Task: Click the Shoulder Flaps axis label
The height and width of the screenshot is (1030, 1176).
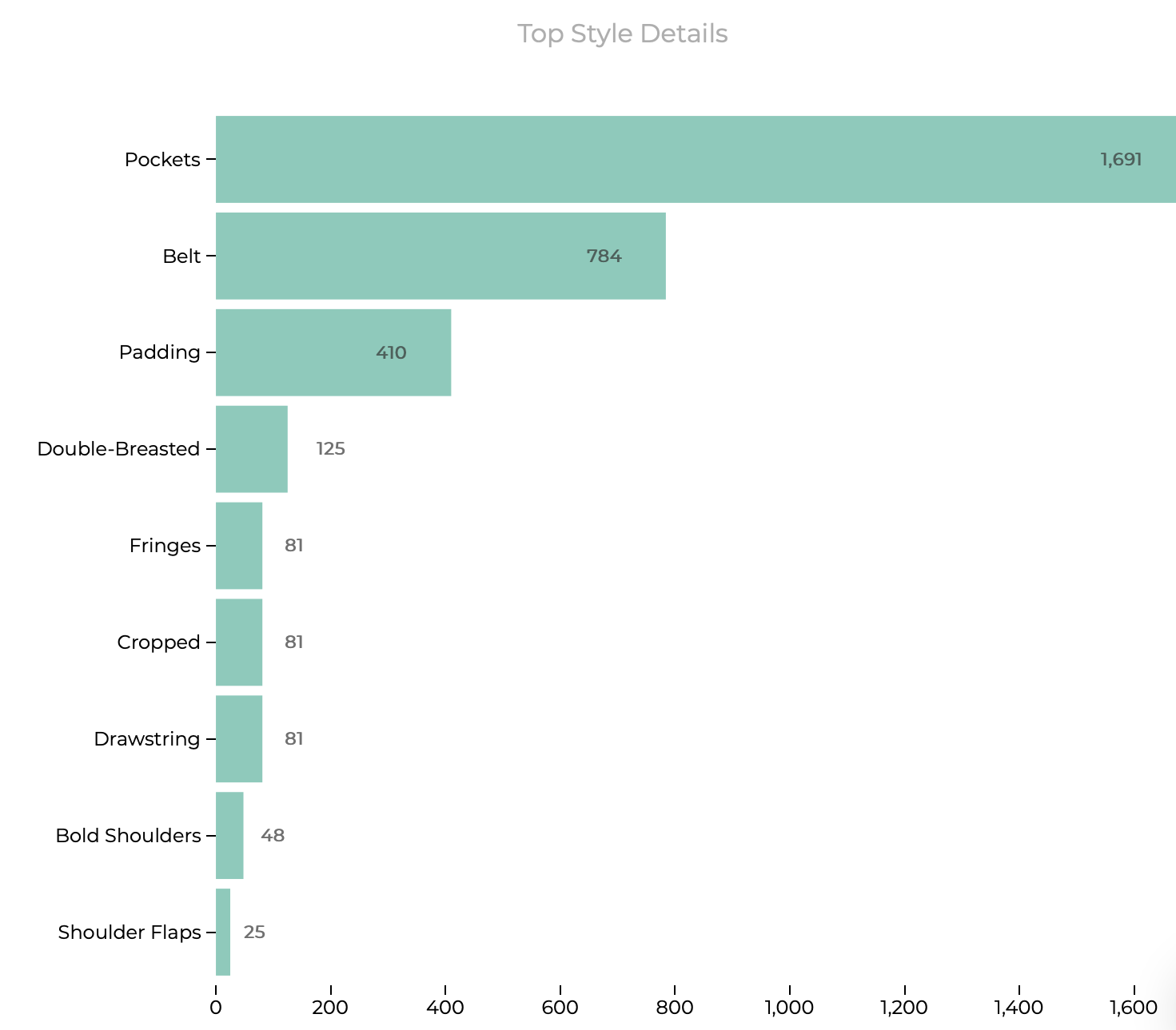Action: 129,933
